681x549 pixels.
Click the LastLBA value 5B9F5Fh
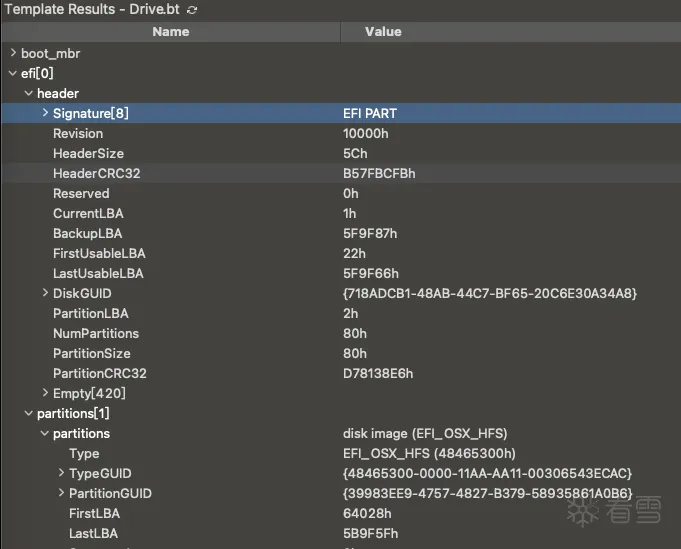click(x=370, y=533)
